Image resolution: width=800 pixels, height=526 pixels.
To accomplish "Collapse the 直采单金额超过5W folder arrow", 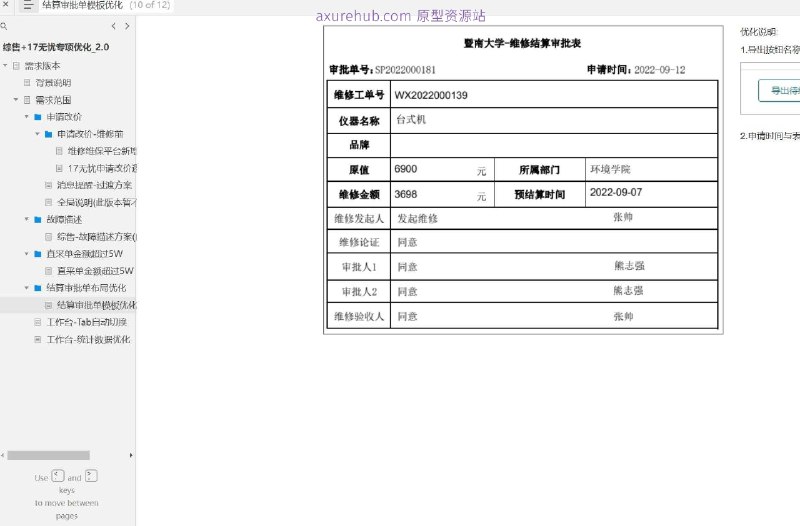I will click(x=27, y=253).
